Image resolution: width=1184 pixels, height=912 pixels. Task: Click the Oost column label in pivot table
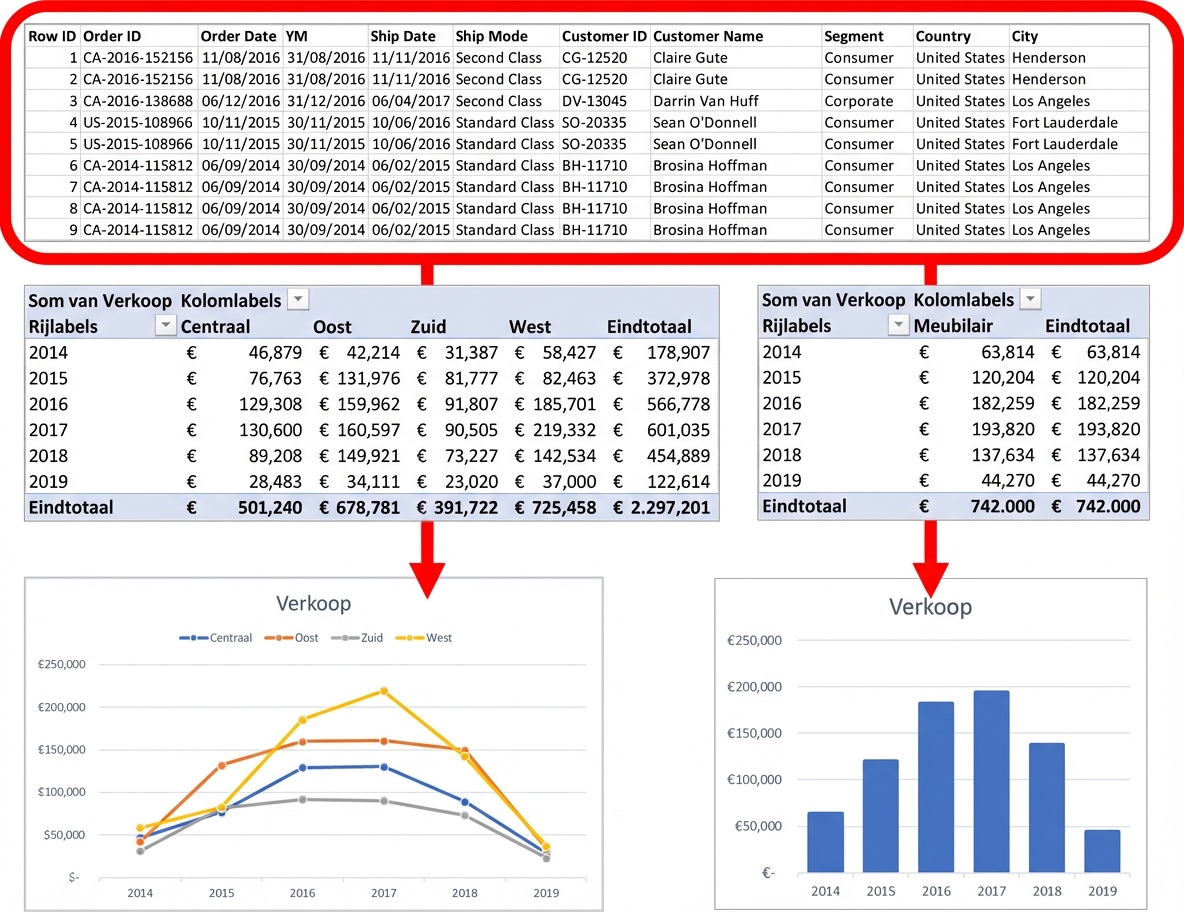click(x=332, y=327)
